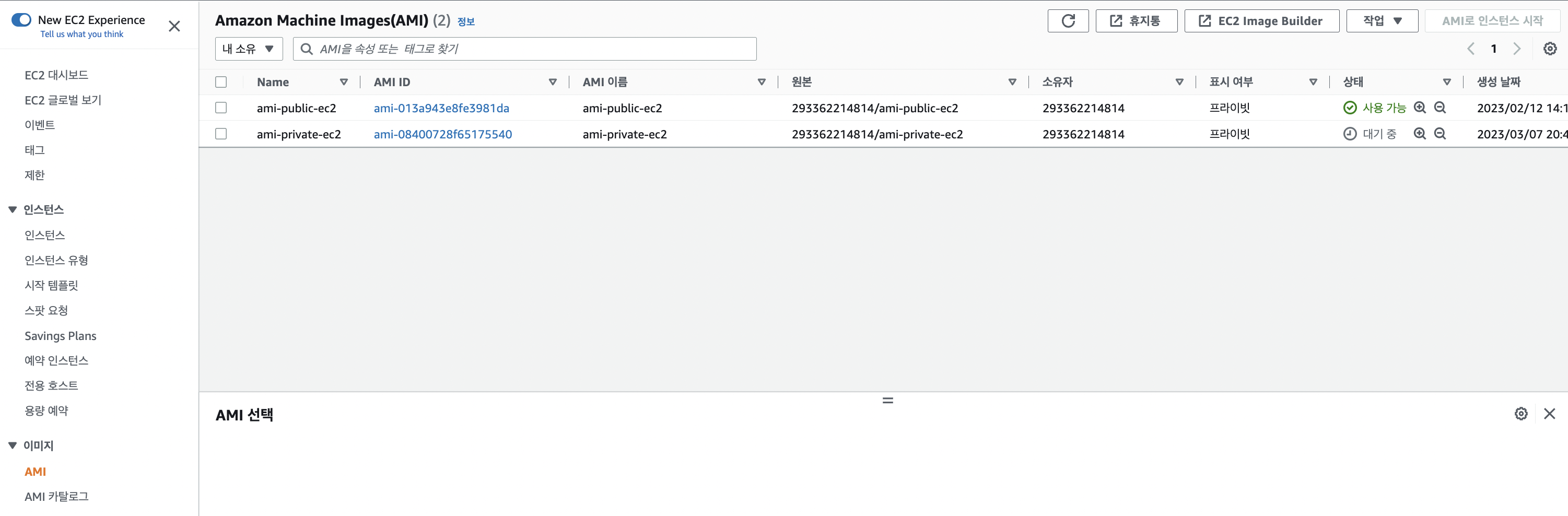Image resolution: width=1568 pixels, height=516 pixels.
Task: Open EC2 Image Builder
Action: pyautogui.click(x=1261, y=21)
